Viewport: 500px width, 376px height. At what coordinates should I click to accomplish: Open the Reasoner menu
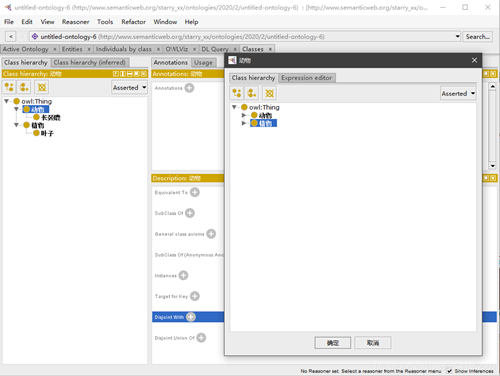coord(76,22)
